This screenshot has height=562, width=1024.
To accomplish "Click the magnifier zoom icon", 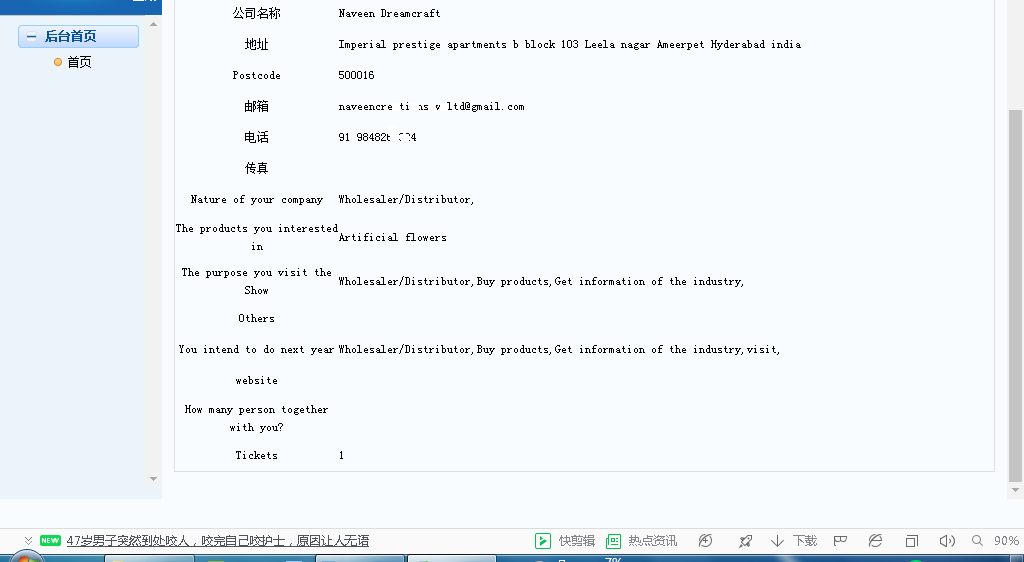I will [978, 540].
